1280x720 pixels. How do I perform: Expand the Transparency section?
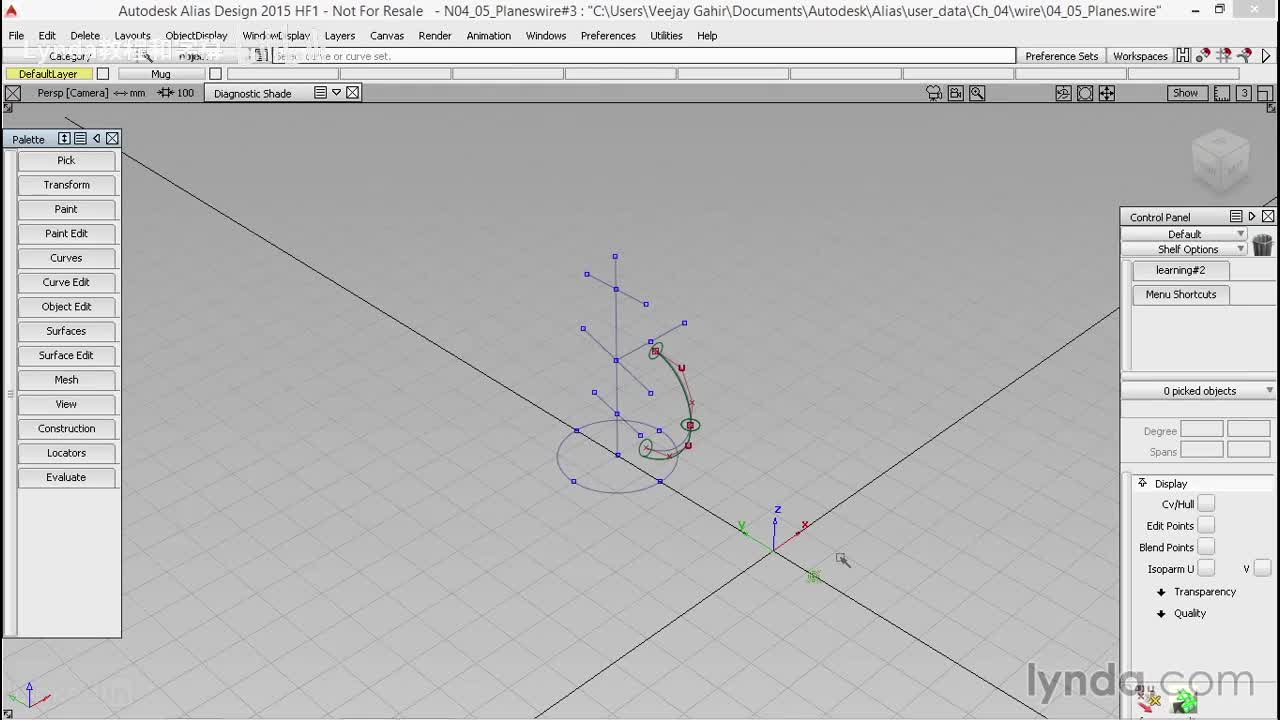1161,592
